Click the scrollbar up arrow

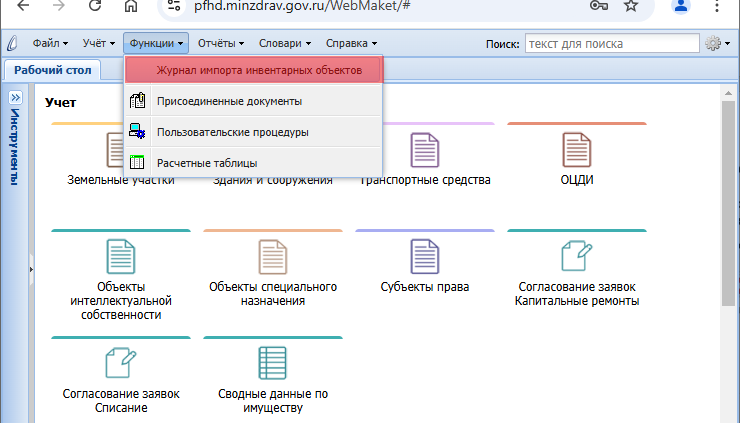pyautogui.click(x=728, y=93)
